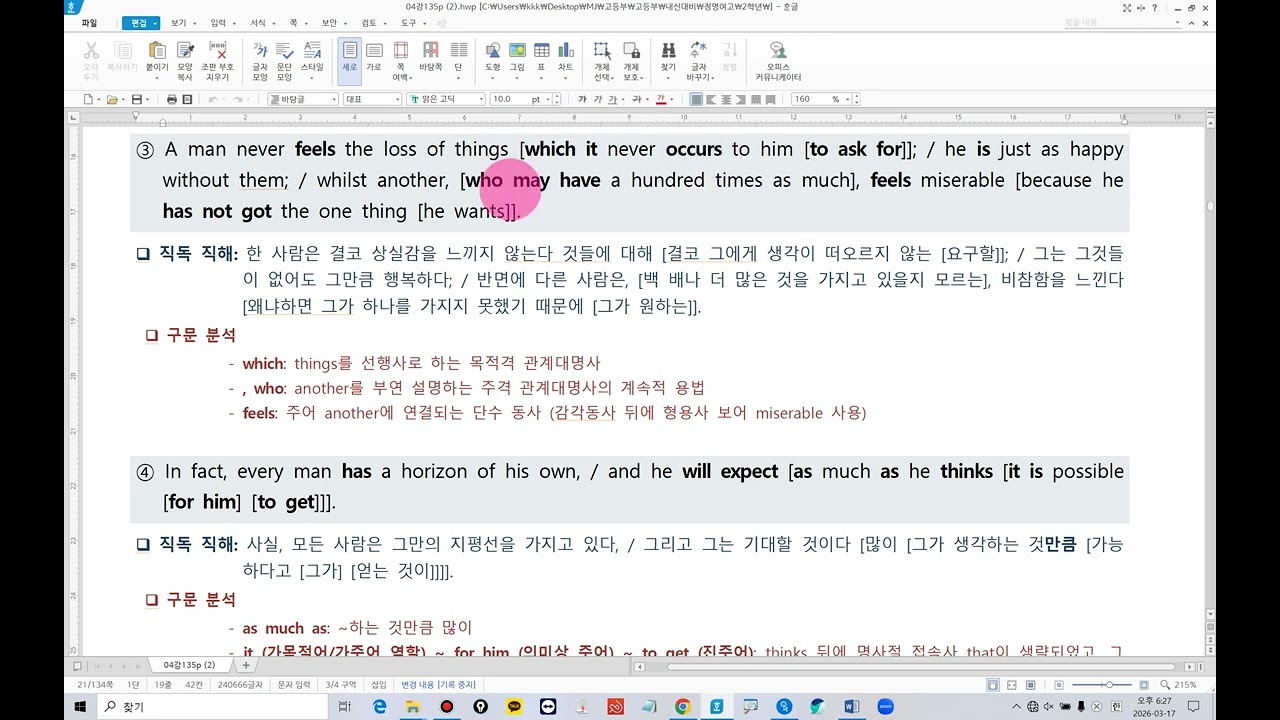
Task: Click the 글자 바꾸기 replace icon
Action: [x=698, y=50]
